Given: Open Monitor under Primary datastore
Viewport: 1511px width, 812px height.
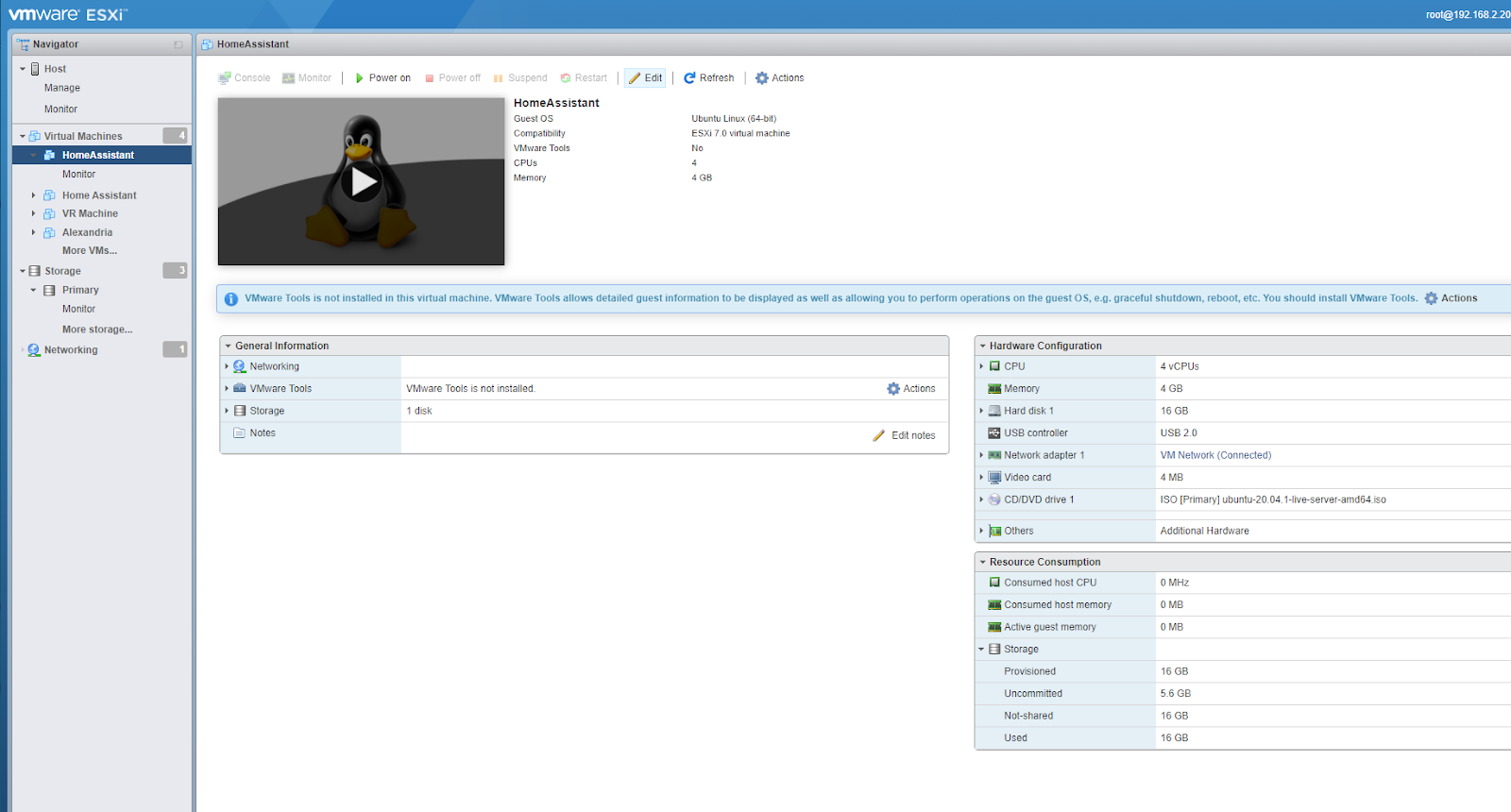Looking at the screenshot, I should tap(78, 309).
